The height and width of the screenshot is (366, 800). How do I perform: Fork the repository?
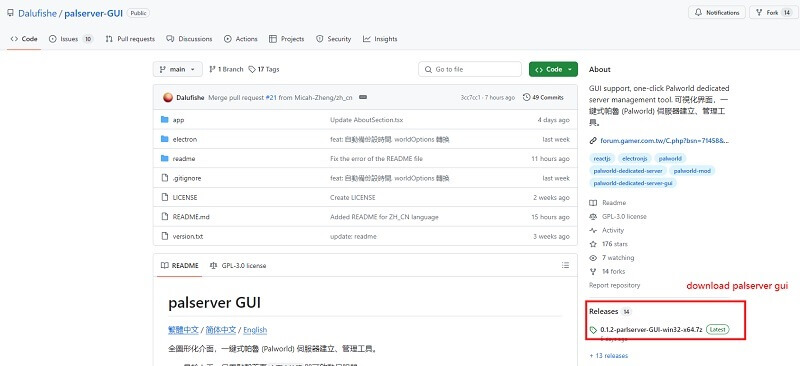point(772,13)
